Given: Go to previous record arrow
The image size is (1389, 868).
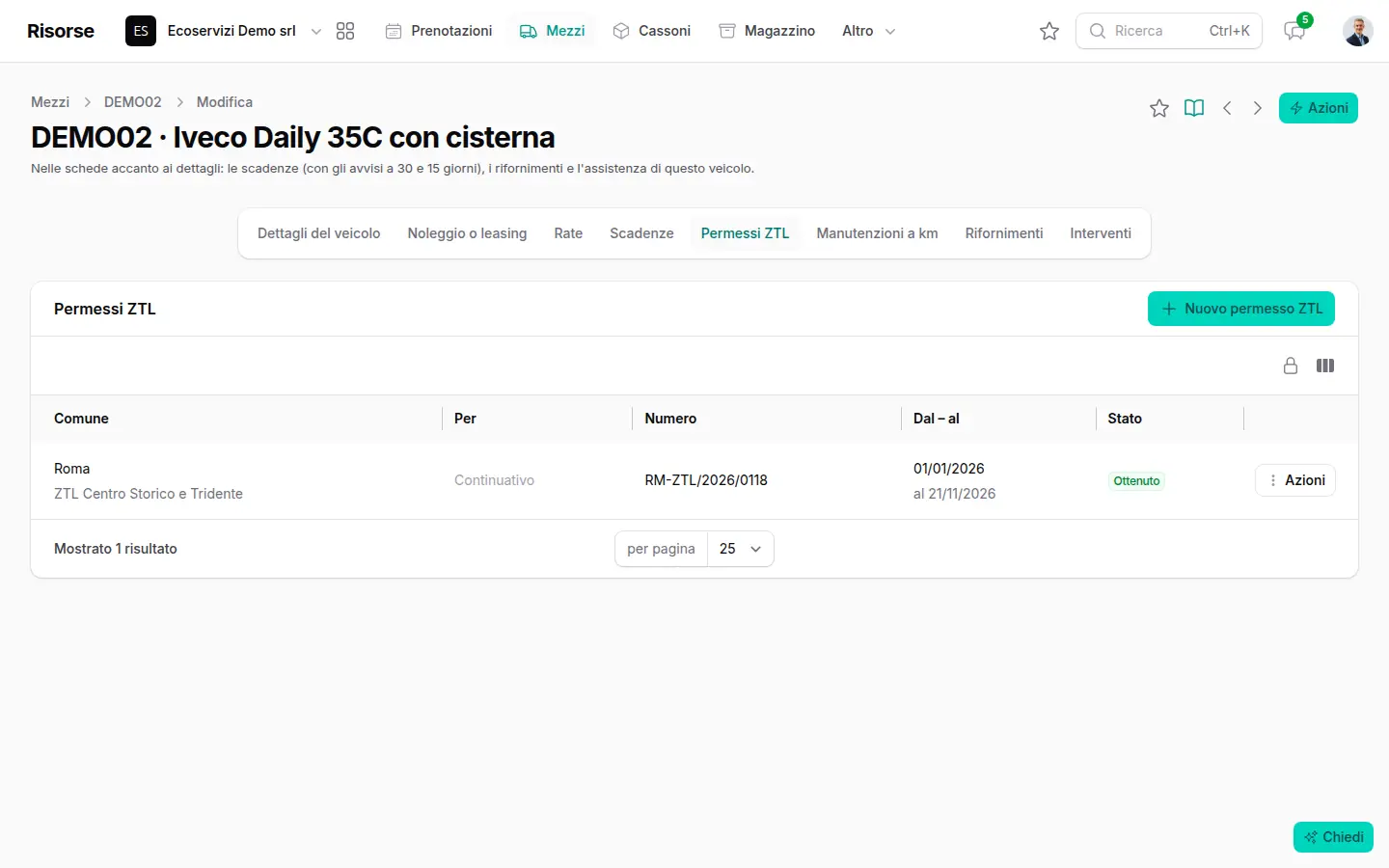Looking at the screenshot, I should pyautogui.click(x=1227, y=108).
